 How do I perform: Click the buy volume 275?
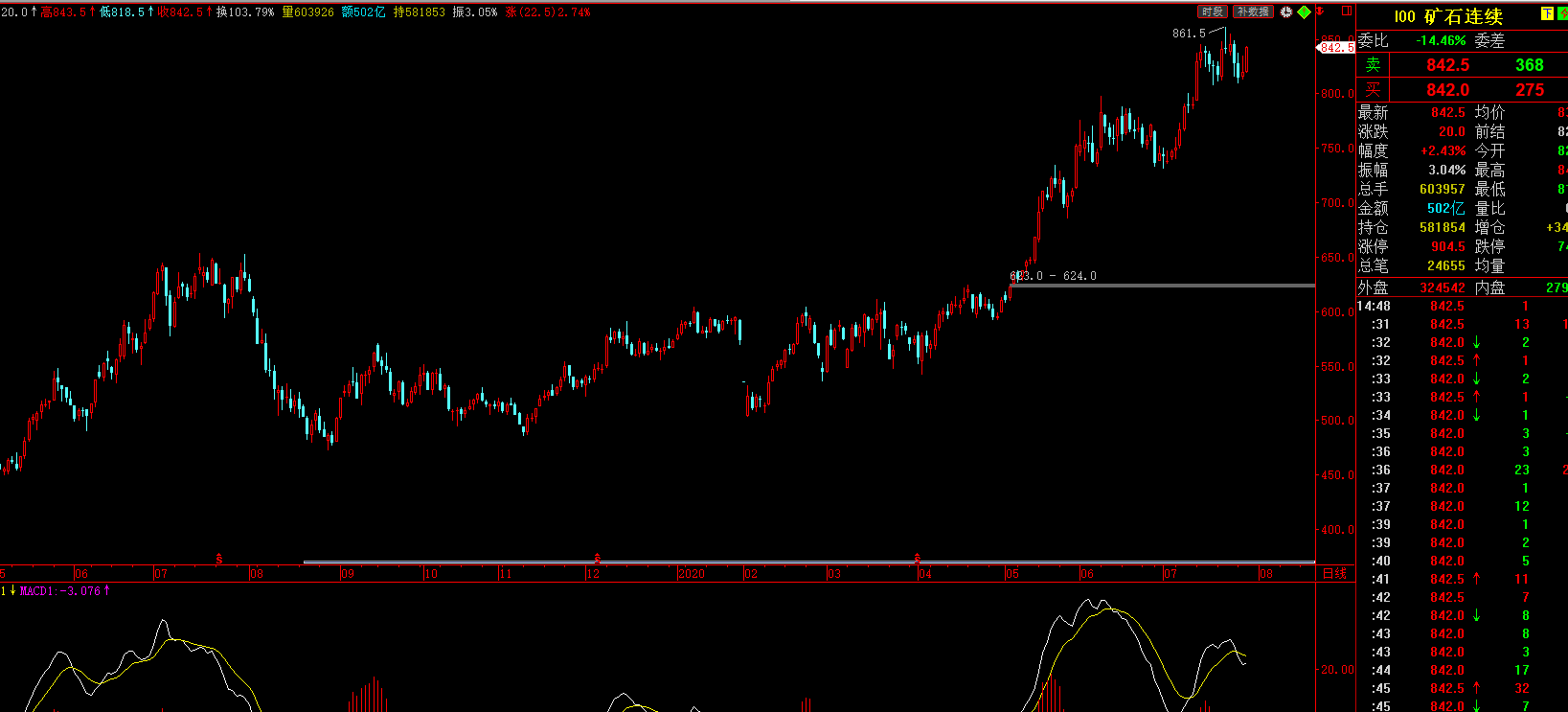(x=1530, y=90)
